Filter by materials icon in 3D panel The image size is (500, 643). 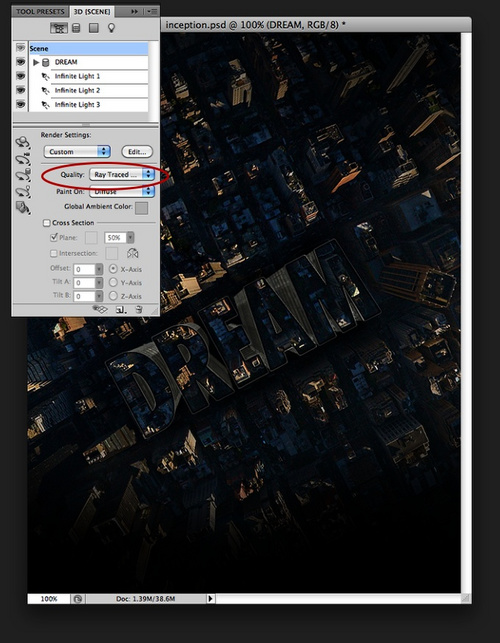pyautogui.click(x=94, y=28)
